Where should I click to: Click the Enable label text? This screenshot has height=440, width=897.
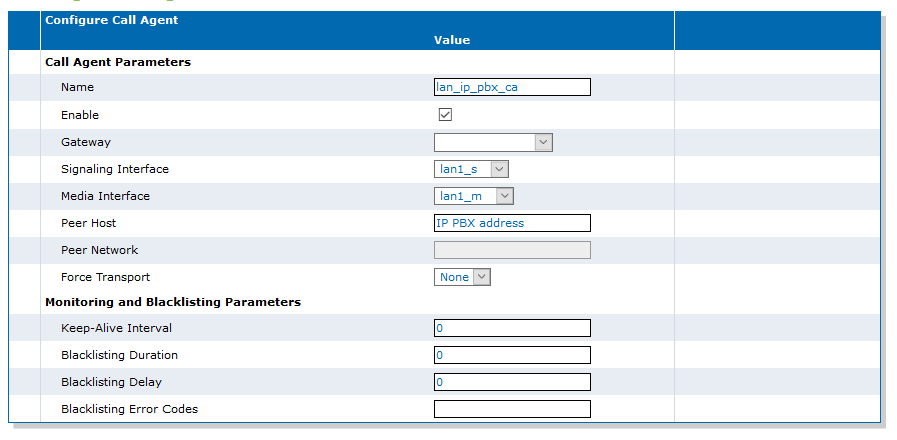(x=80, y=115)
